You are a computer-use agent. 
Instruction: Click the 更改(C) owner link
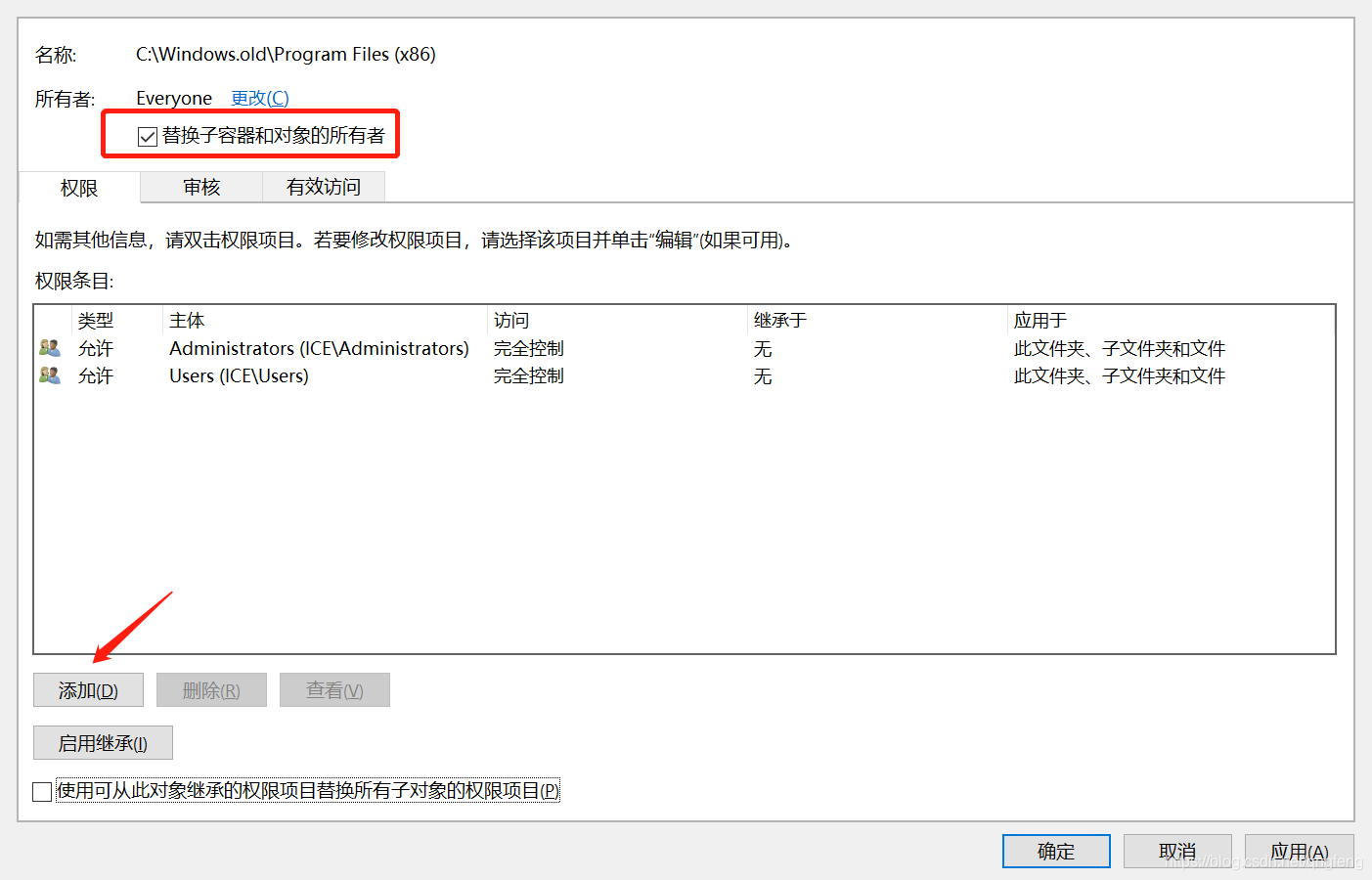coord(260,98)
